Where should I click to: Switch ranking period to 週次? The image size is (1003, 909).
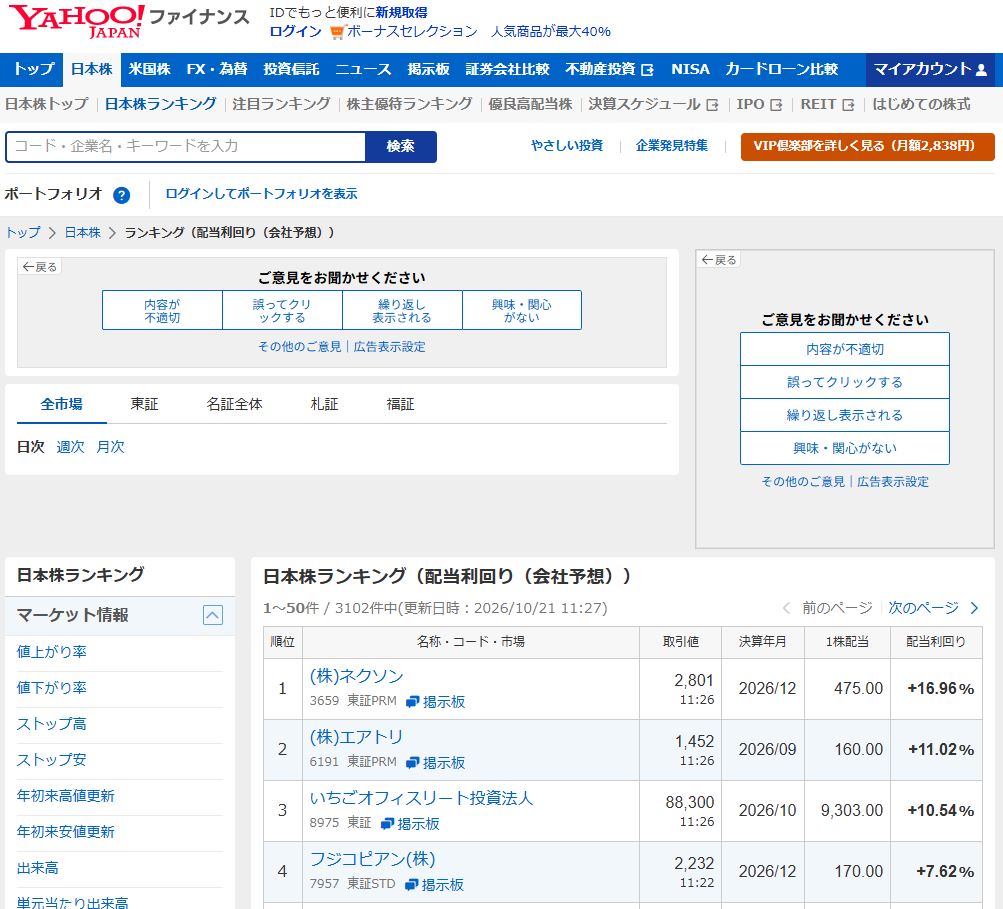point(70,447)
